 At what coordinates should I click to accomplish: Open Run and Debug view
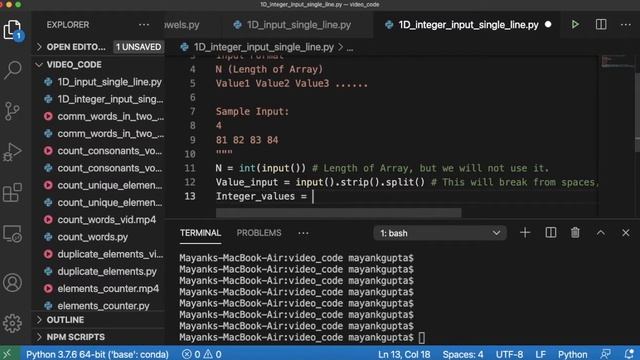coord(12,152)
